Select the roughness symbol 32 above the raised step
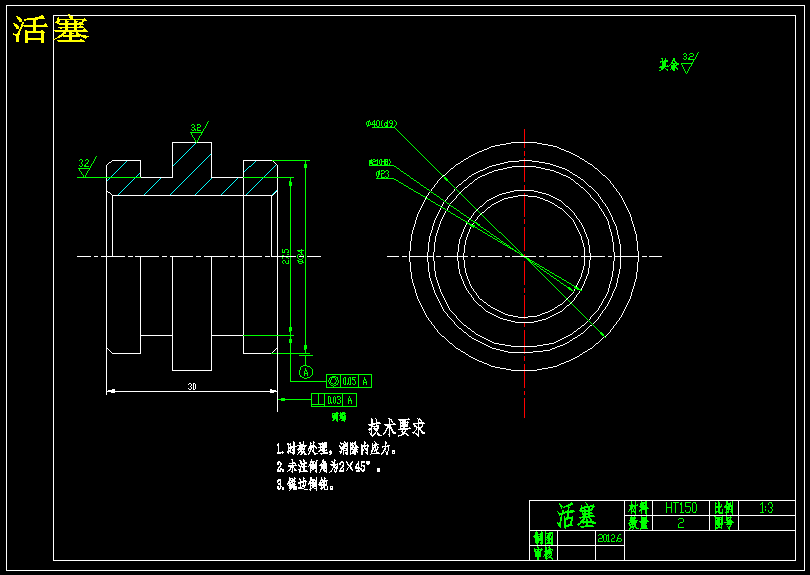 click(198, 132)
